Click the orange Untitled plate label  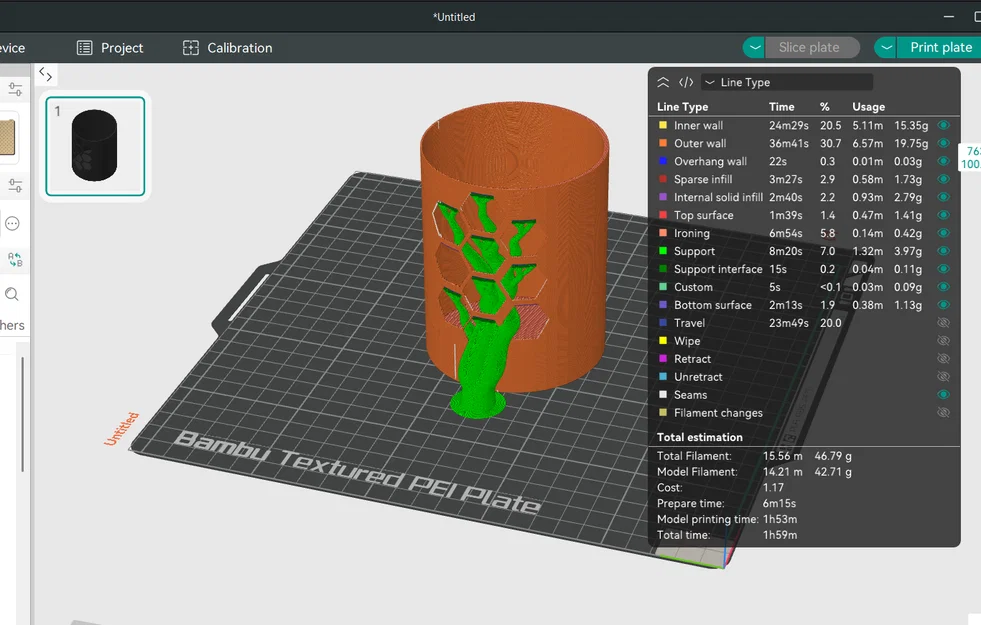(121, 429)
